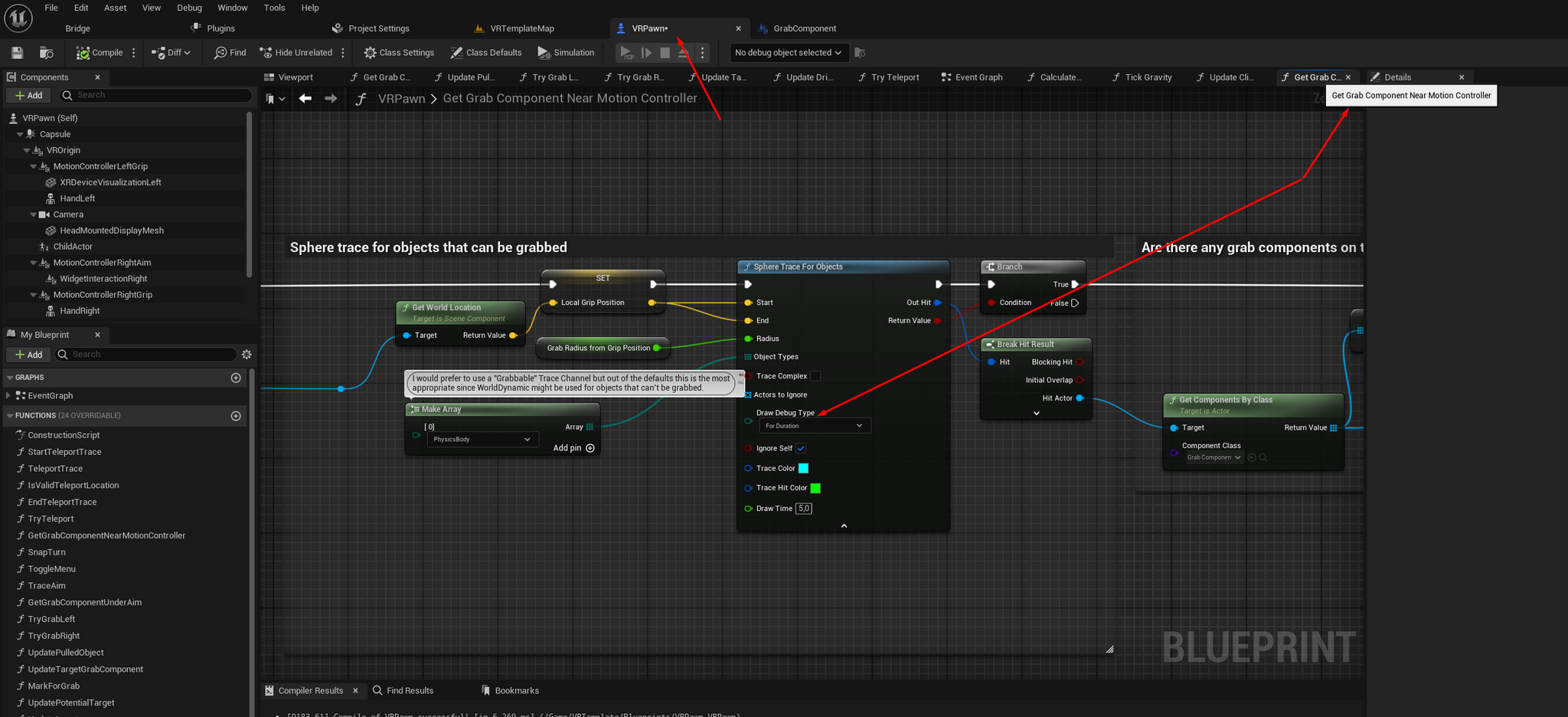
Task: Add a new function with plus icon
Action: [x=236, y=416]
